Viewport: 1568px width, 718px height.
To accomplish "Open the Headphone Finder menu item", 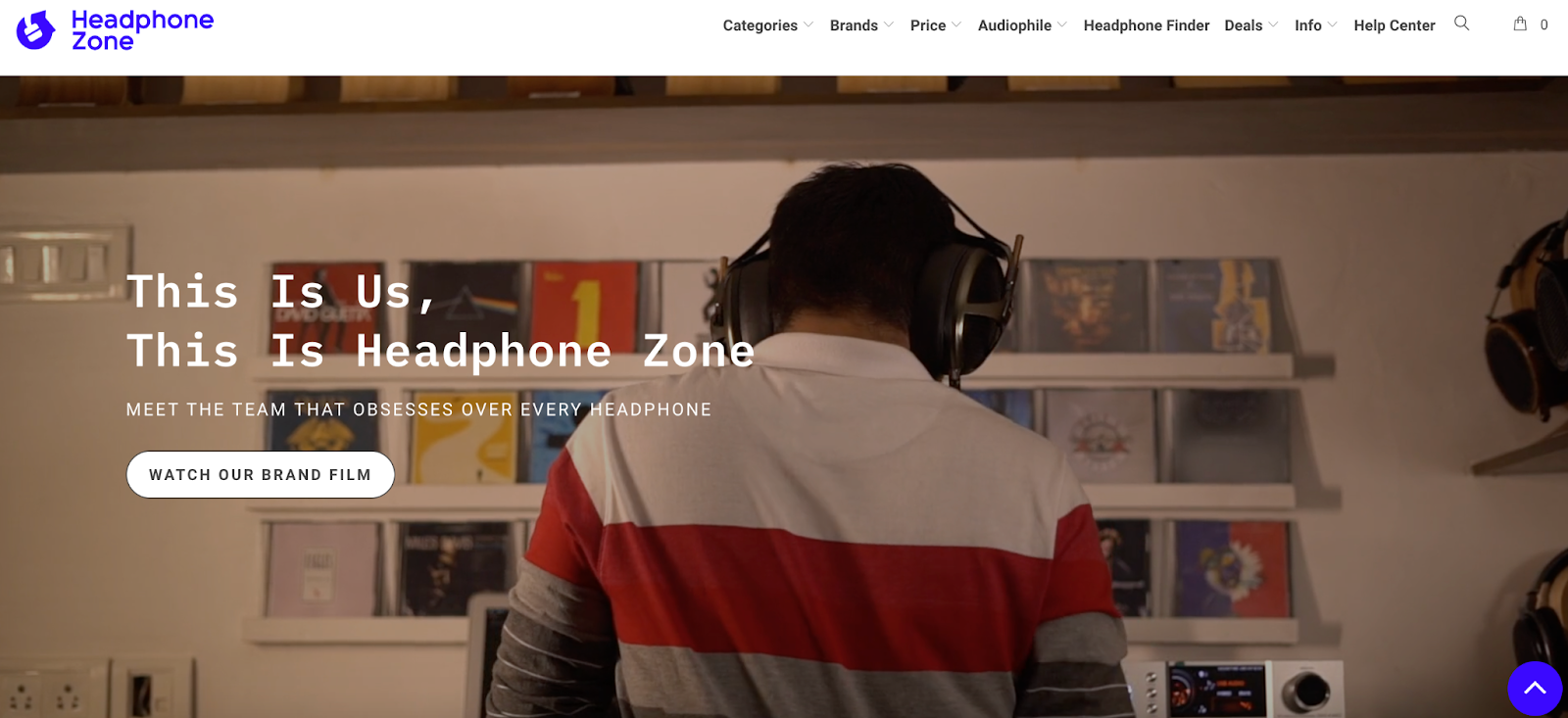I will pyautogui.click(x=1147, y=25).
